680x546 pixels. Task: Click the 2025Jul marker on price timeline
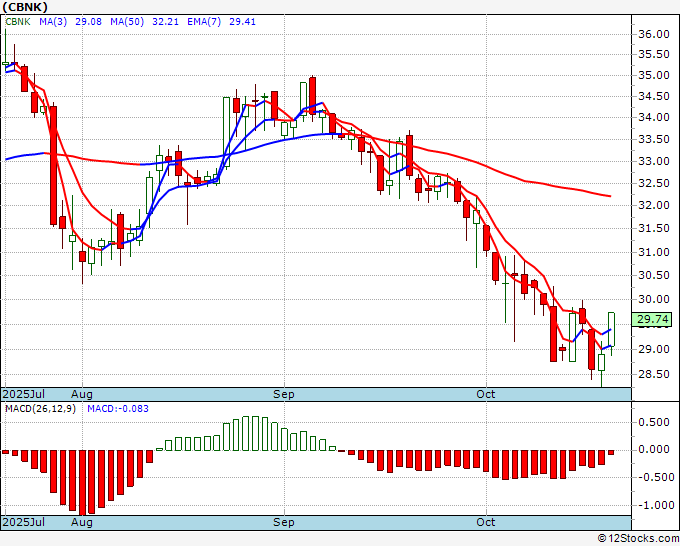click(x=24, y=395)
